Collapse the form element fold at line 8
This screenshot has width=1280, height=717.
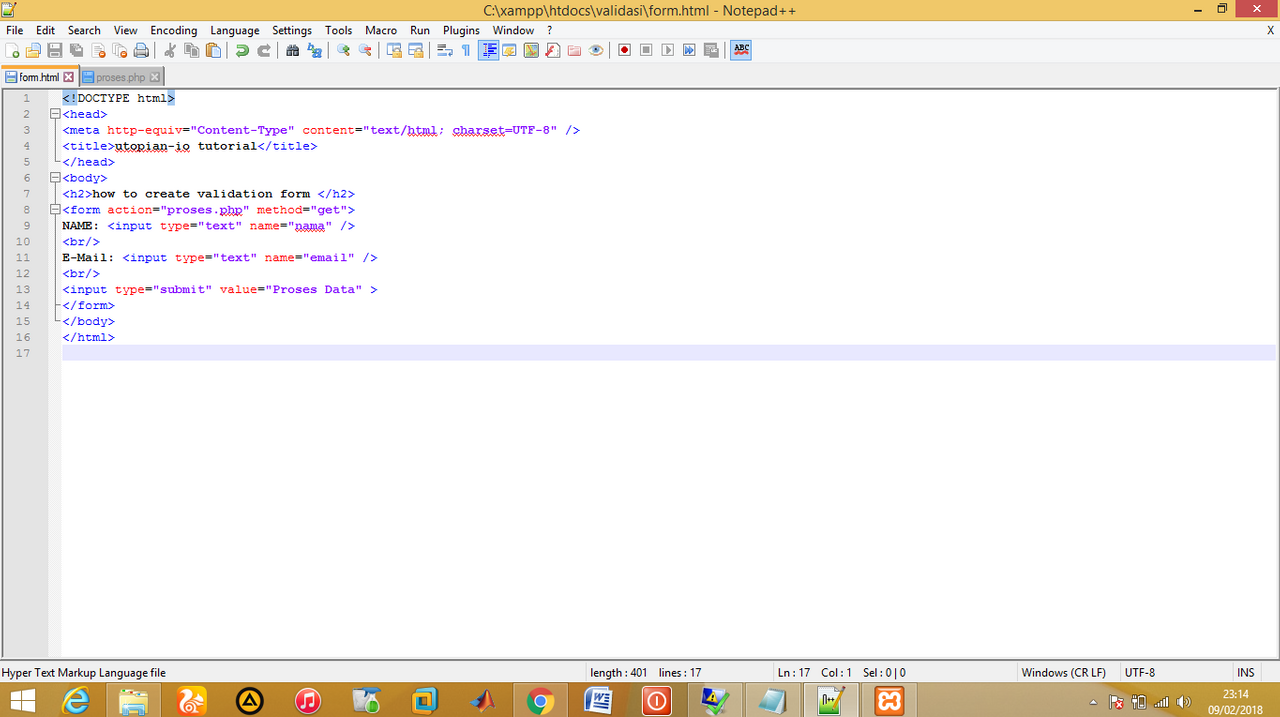54,209
